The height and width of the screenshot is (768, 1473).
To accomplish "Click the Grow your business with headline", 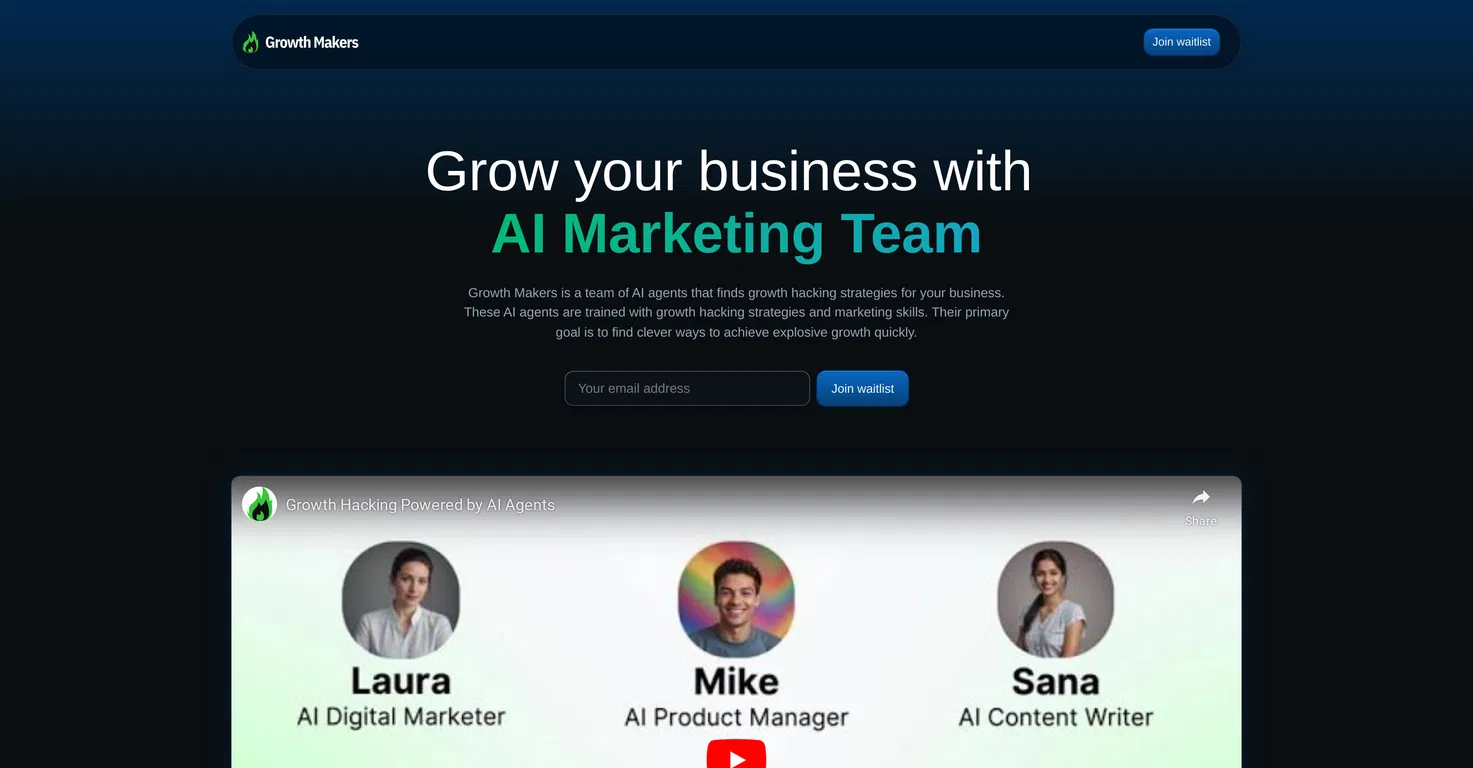I will (728, 172).
